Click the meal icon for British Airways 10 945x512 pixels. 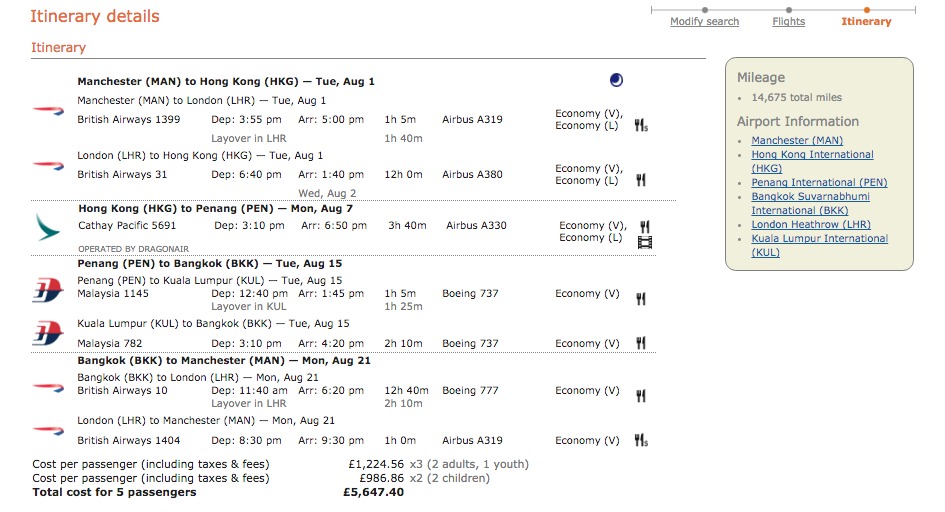pyautogui.click(x=641, y=396)
